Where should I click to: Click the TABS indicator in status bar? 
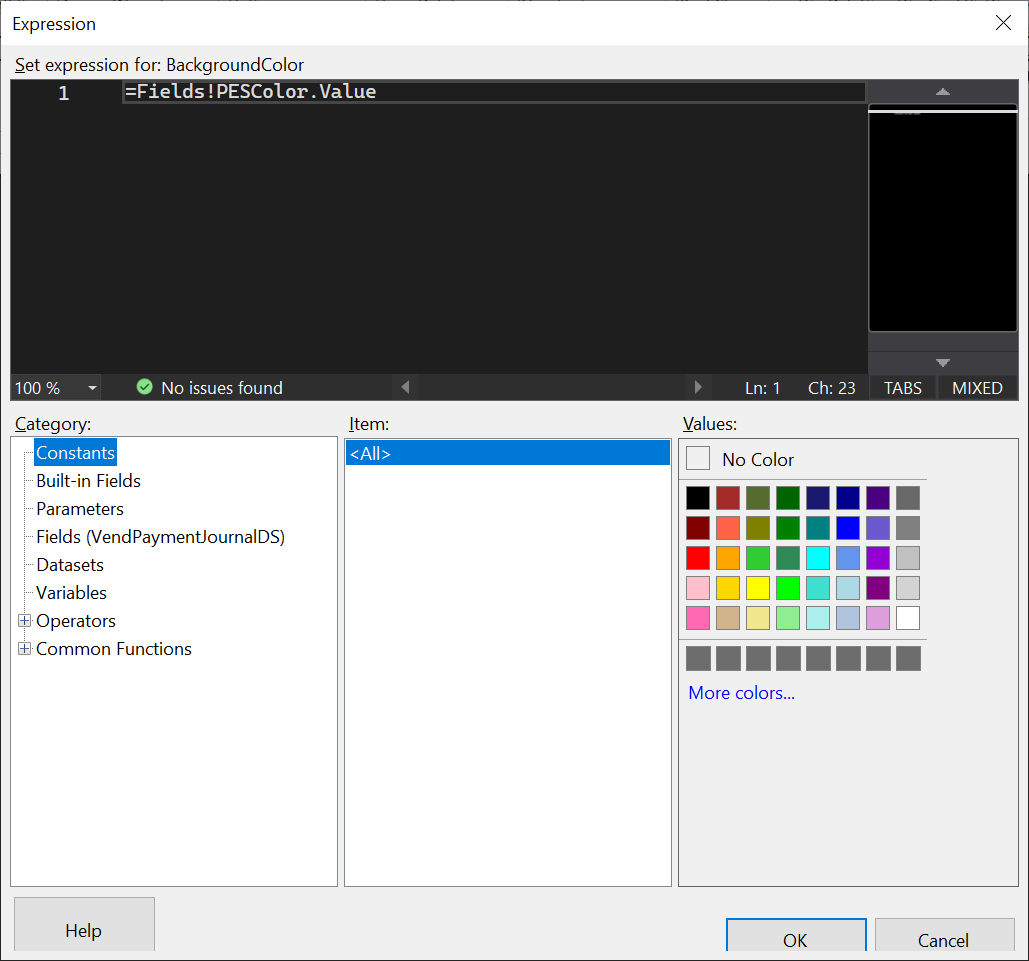click(x=902, y=388)
